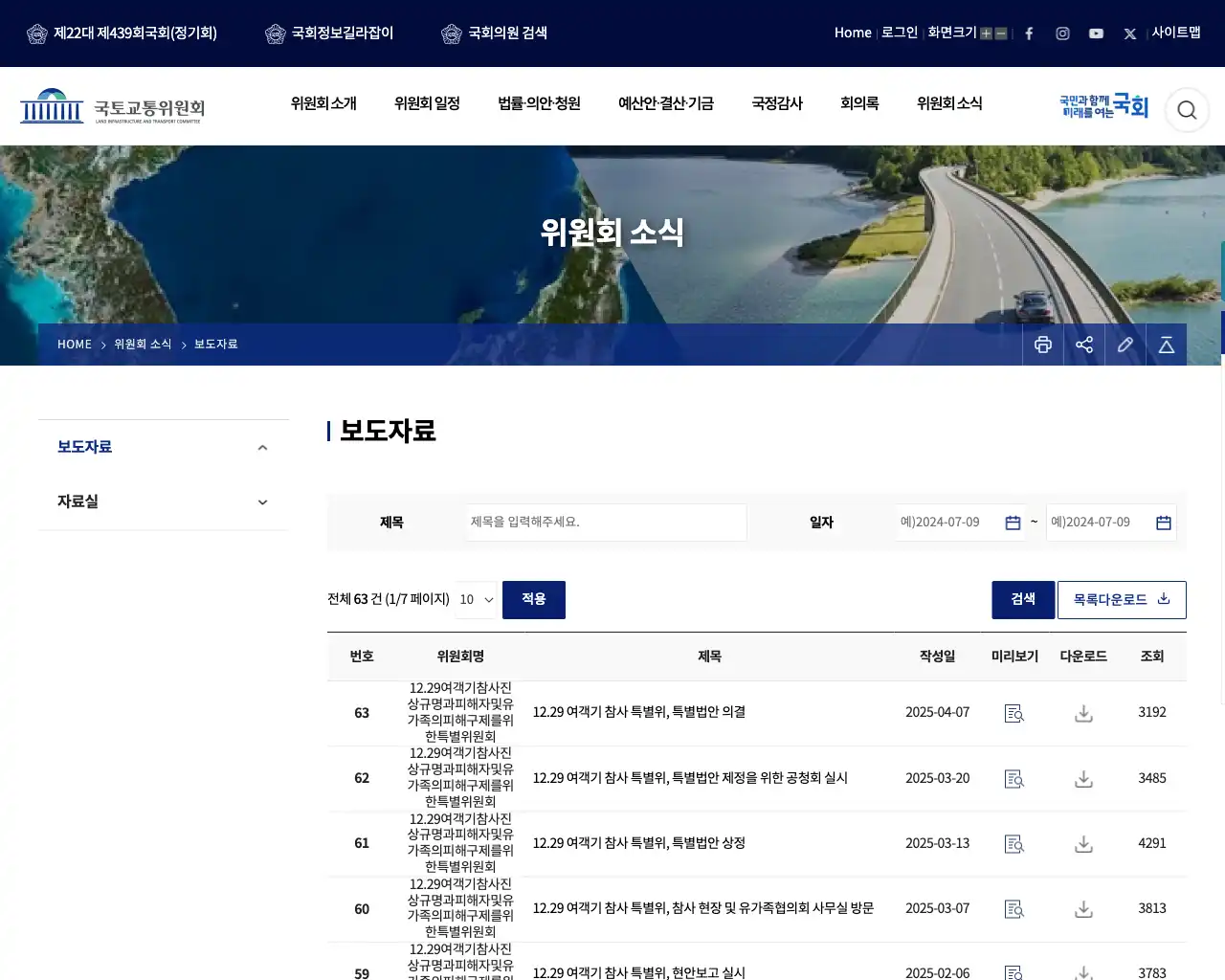Download attachment for row 60

coord(1083,909)
